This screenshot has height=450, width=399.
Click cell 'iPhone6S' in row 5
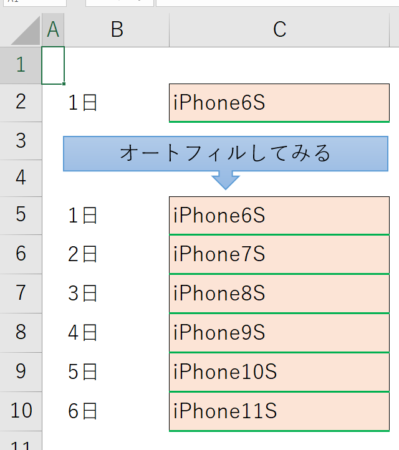coord(279,215)
